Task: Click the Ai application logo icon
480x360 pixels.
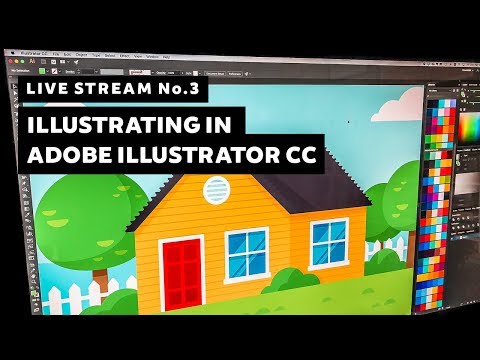Action: coord(32,61)
